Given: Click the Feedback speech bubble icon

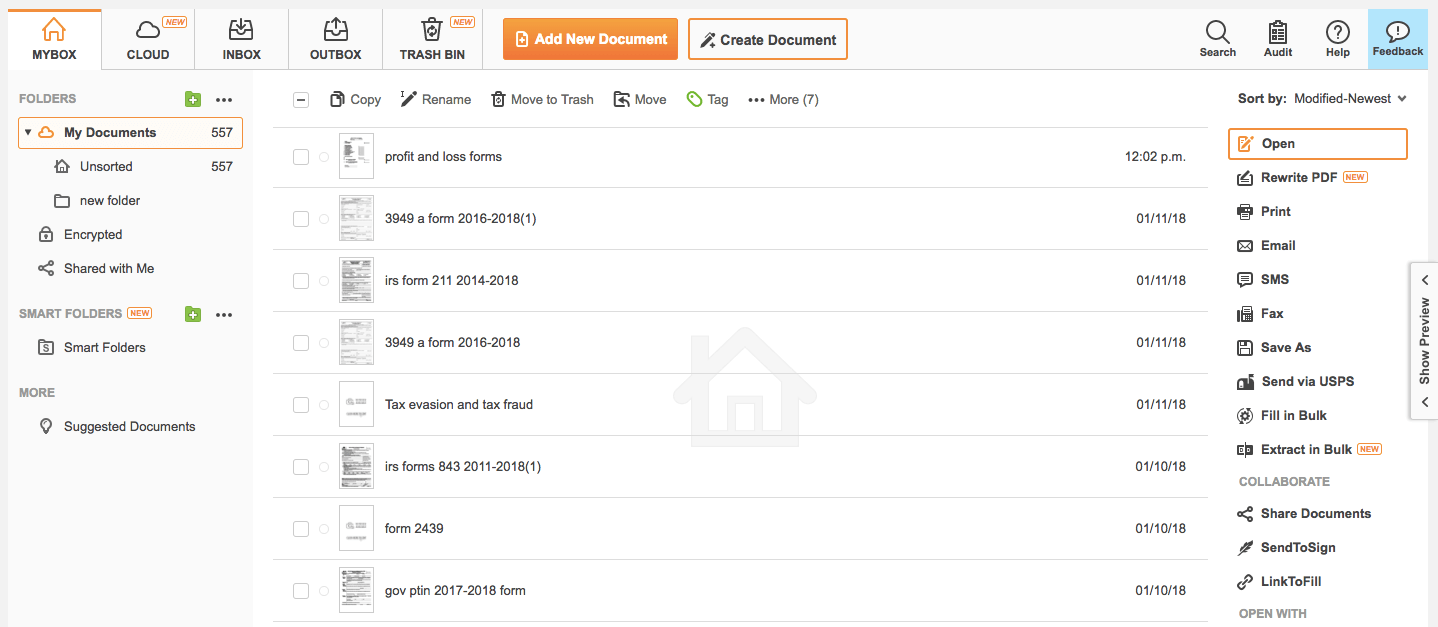Looking at the screenshot, I should click(x=1397, y=32).
